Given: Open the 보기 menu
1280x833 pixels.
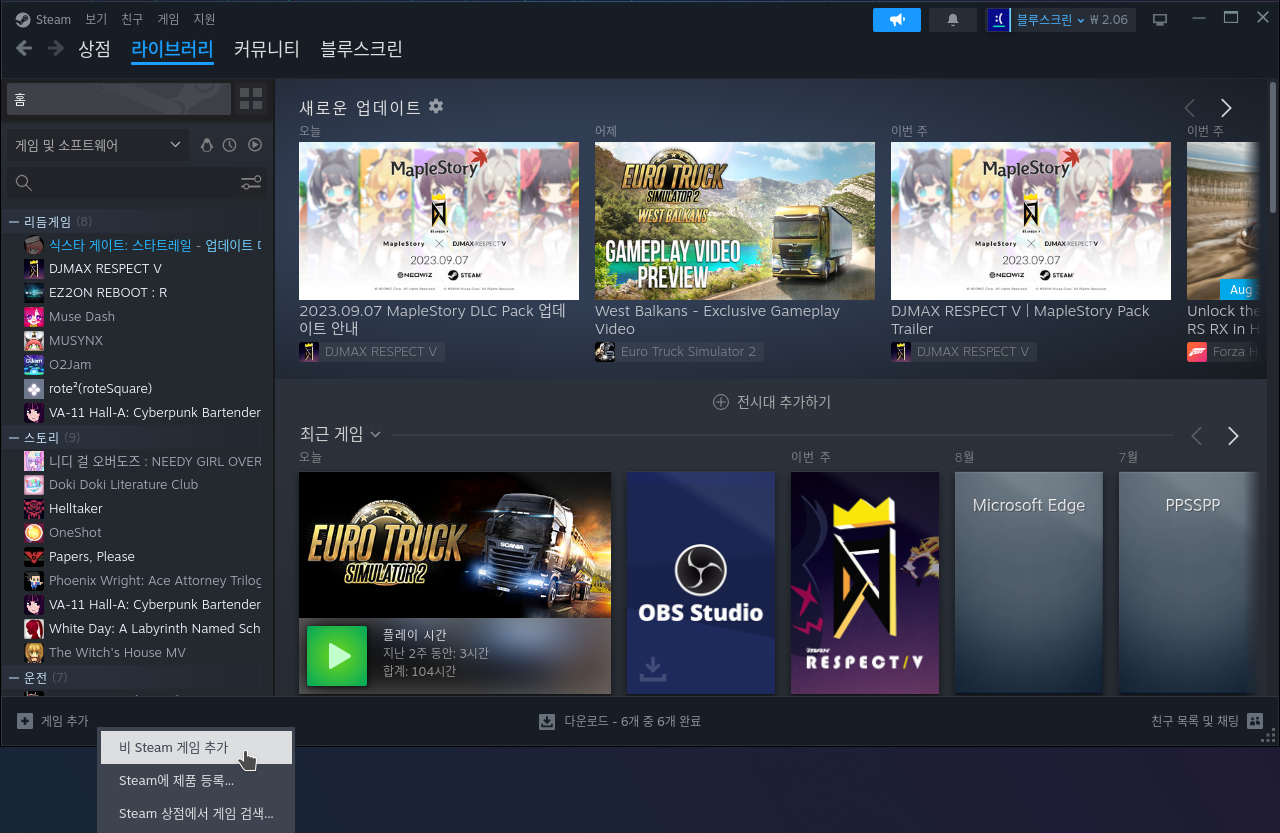Looking at the screenshot, I should 96,19.
